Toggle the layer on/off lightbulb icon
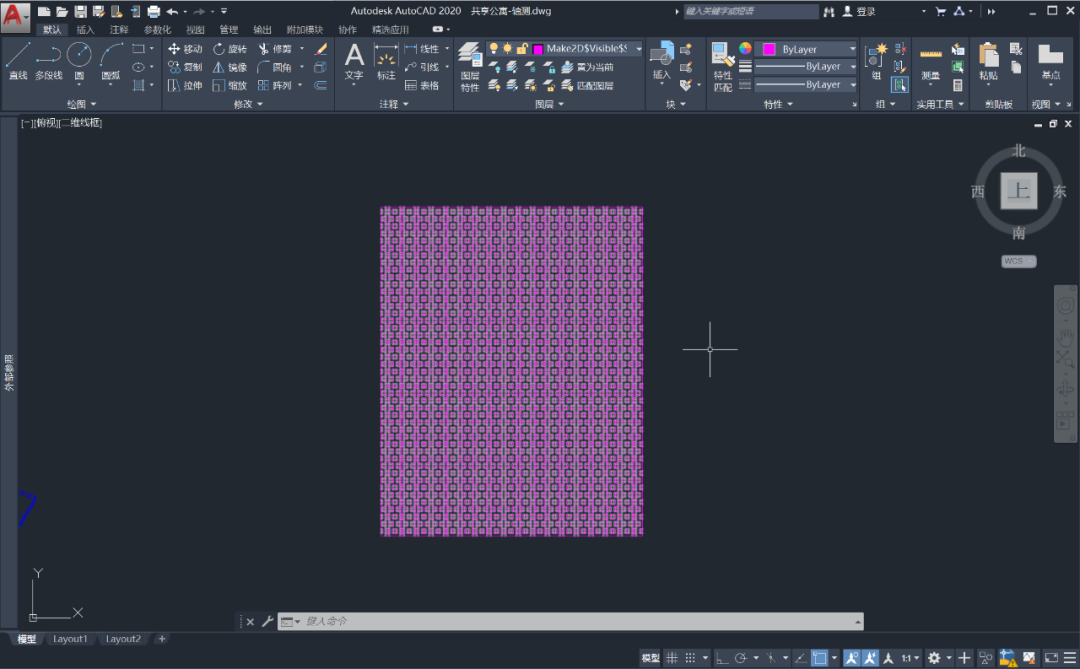Viewport: 1080px width, 669px height. pyautogui.click(x=493, y=48)
